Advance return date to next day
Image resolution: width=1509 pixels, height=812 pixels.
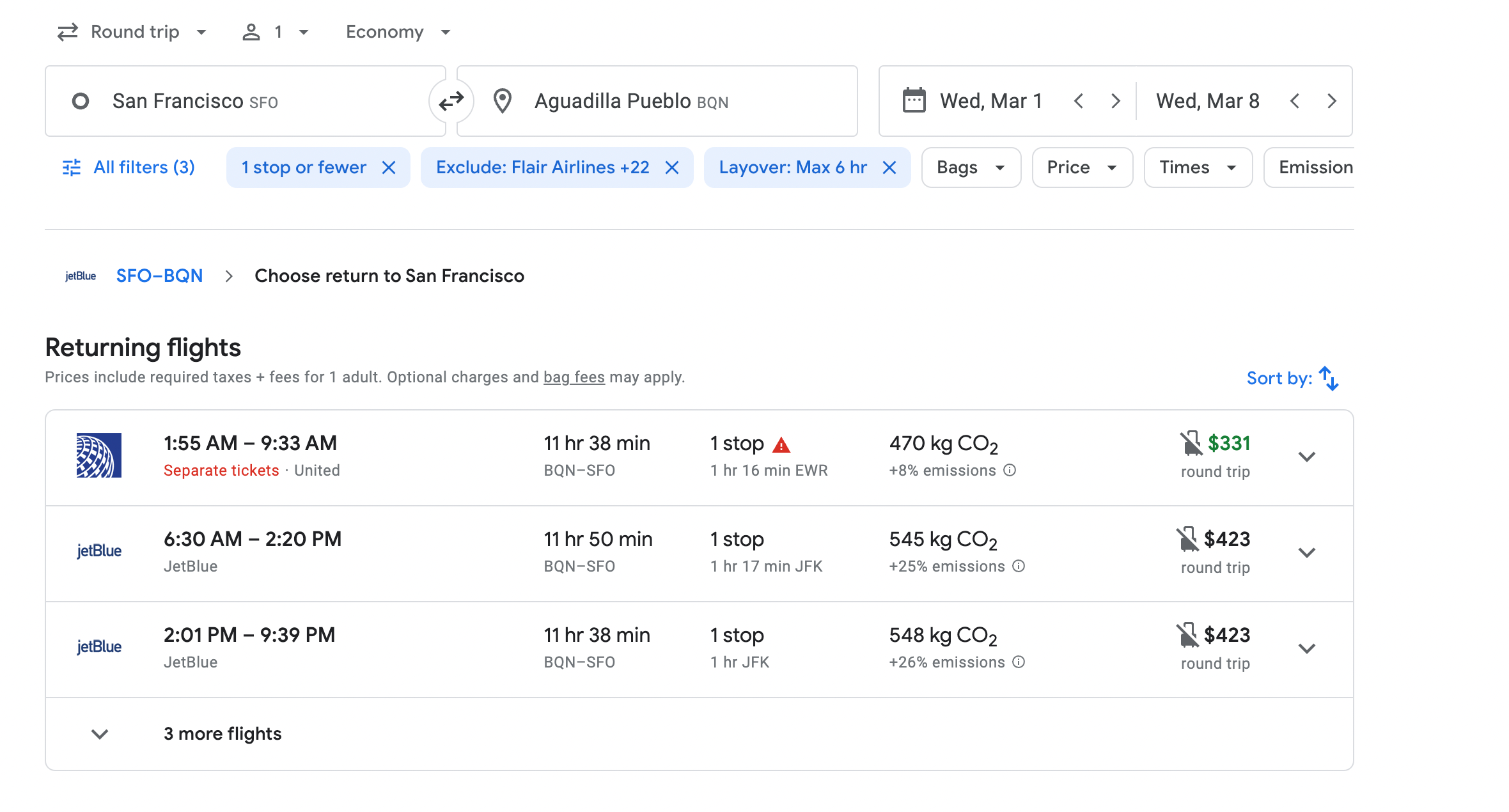(x=1332, y=101)
